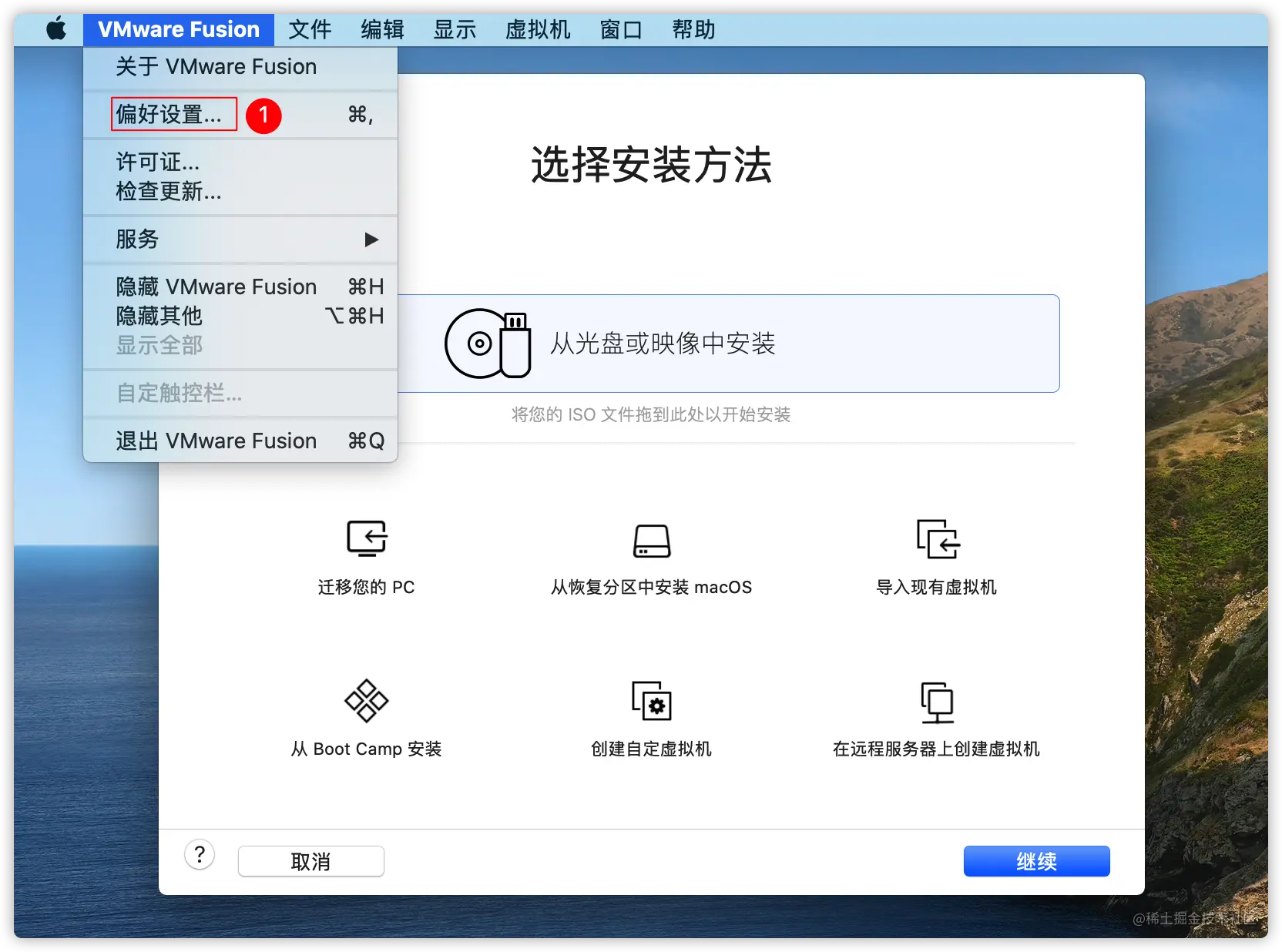Open the help question mark button

click(x=200, y=854)
